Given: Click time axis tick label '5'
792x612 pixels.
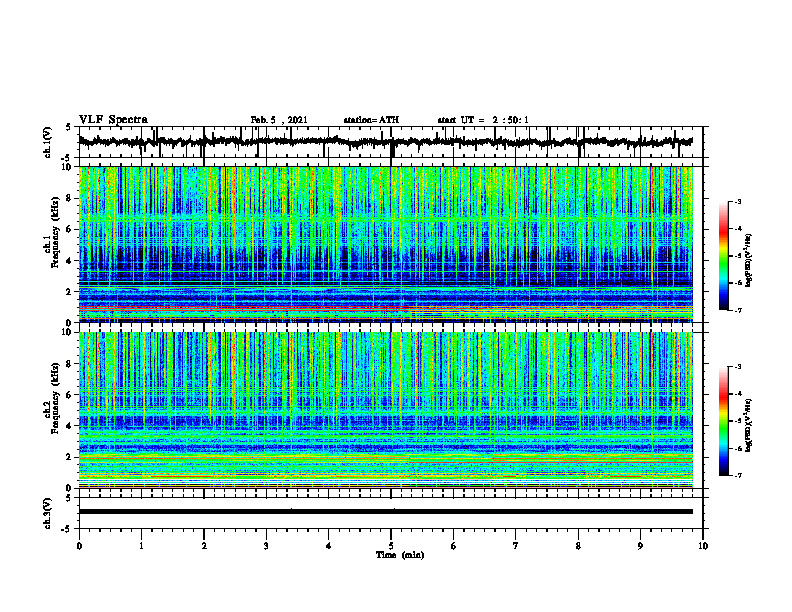Looking at the screenshot, I should [x=391, y=546].
